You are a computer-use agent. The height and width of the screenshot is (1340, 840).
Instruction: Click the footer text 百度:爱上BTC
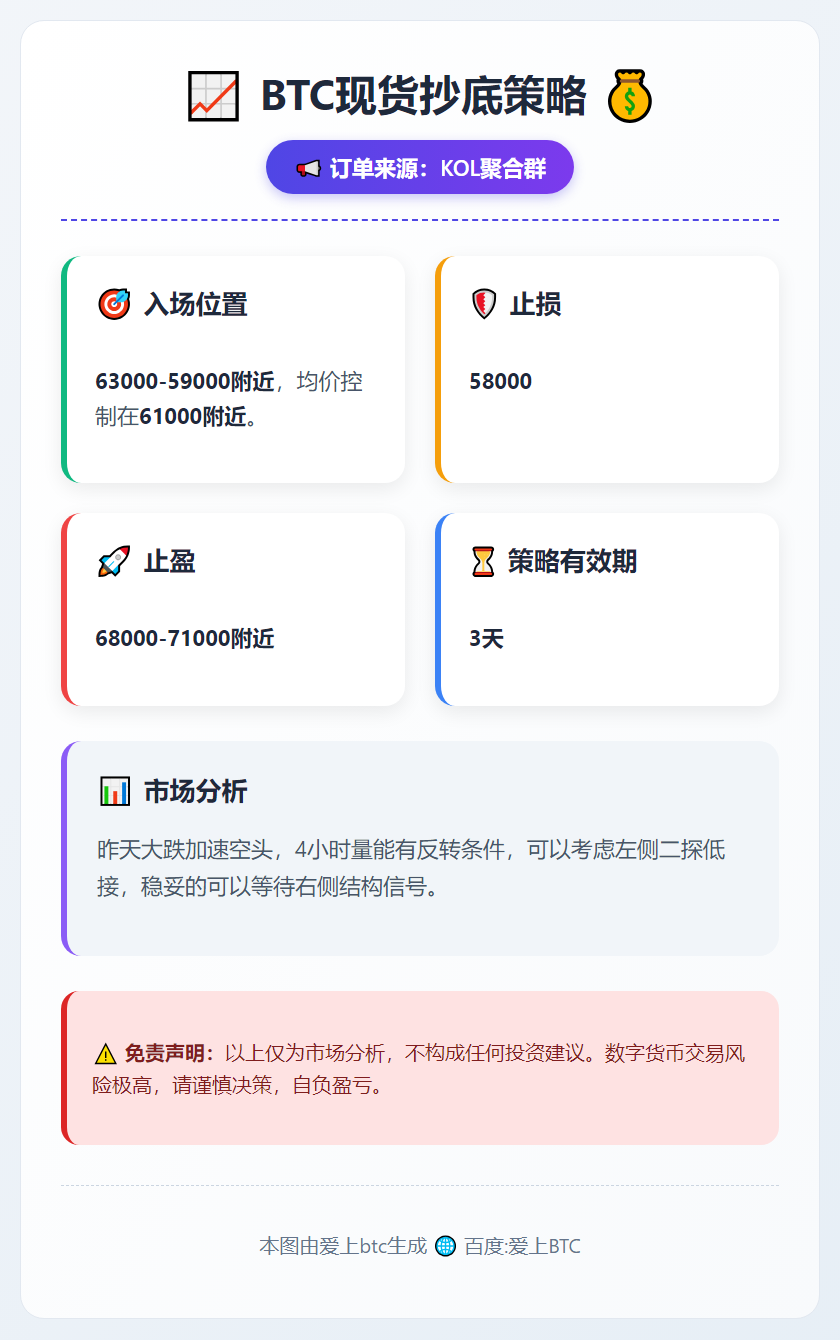tap(523, 1246)
